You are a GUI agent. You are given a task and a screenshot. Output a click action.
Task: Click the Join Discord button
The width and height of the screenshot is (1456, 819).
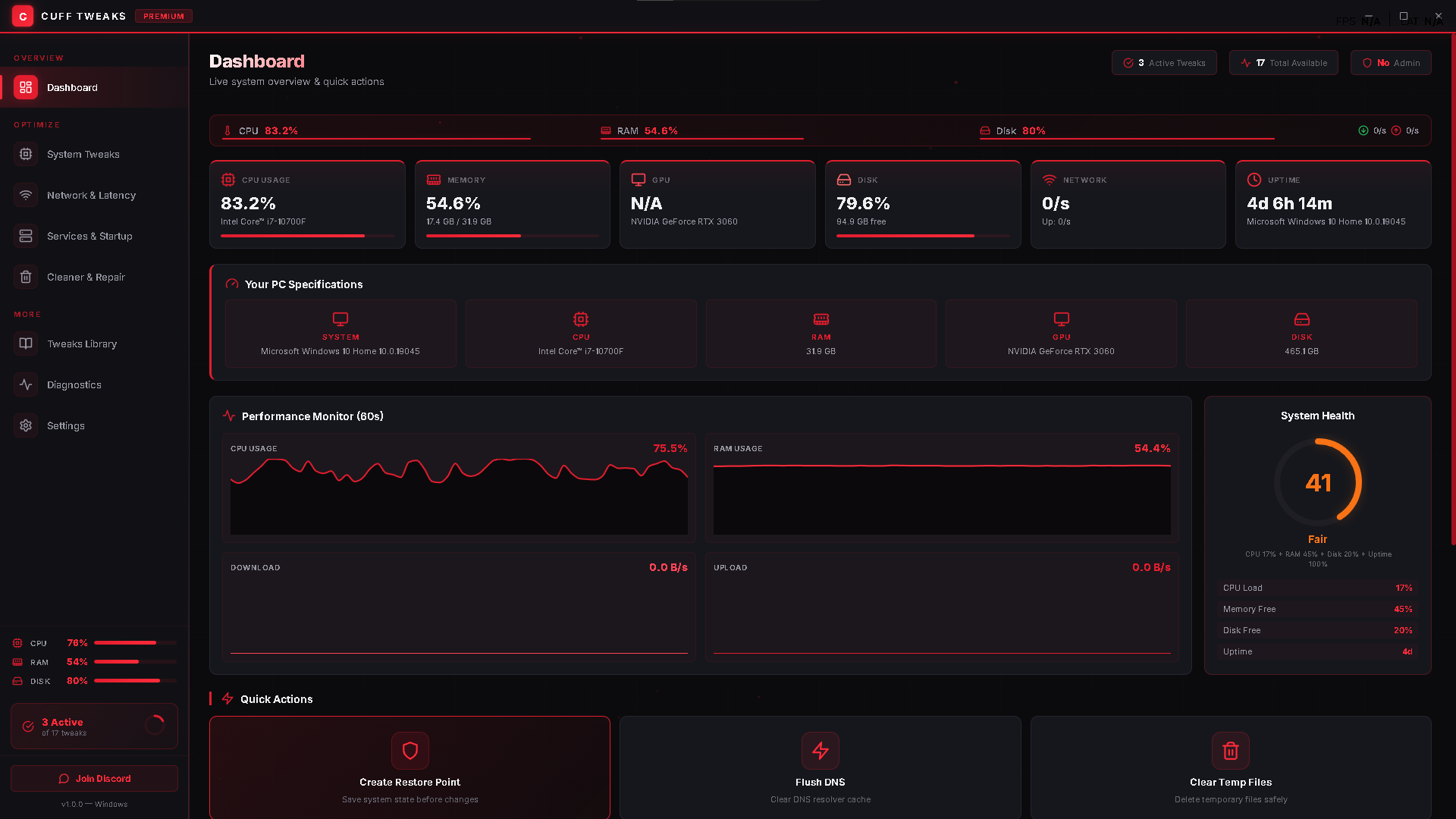(95, 779)
